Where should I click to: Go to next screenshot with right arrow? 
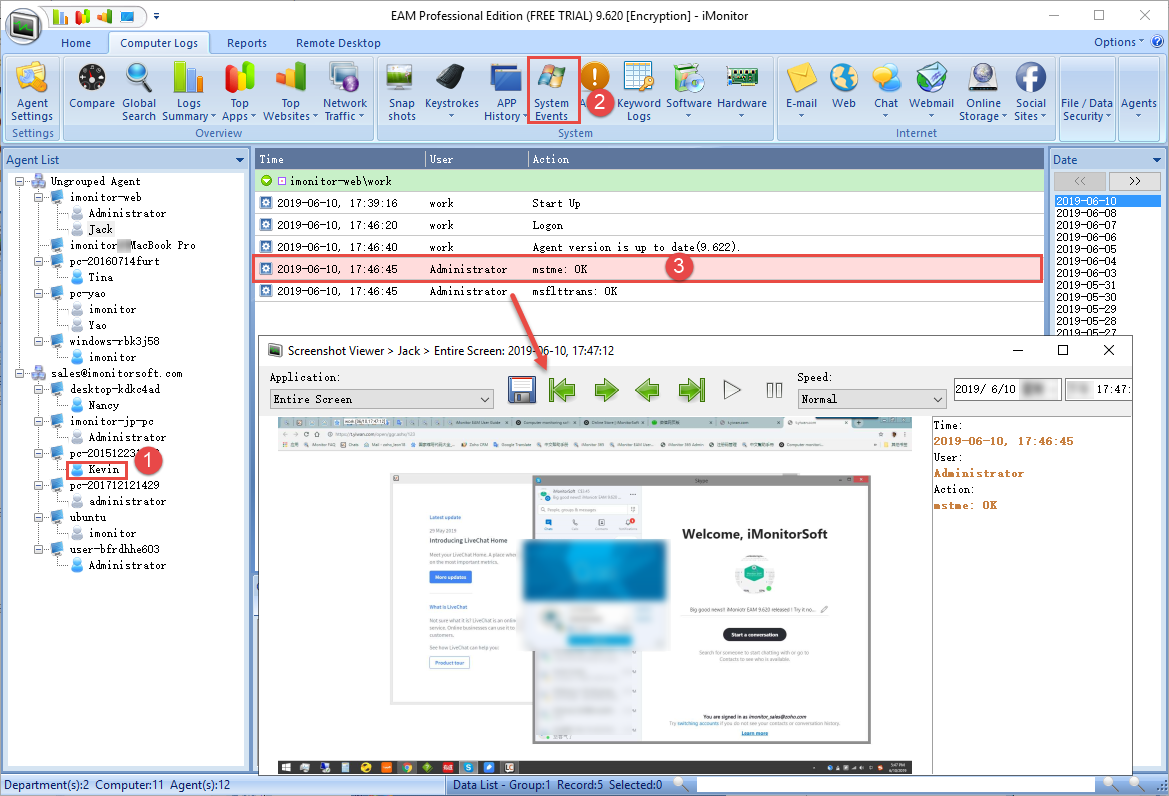[606, 390]
